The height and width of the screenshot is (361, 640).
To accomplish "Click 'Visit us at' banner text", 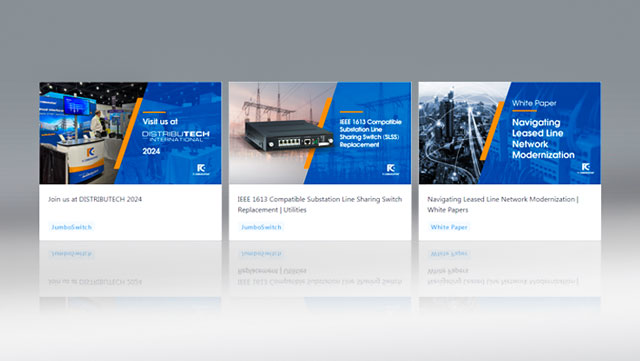I will 160,121.
